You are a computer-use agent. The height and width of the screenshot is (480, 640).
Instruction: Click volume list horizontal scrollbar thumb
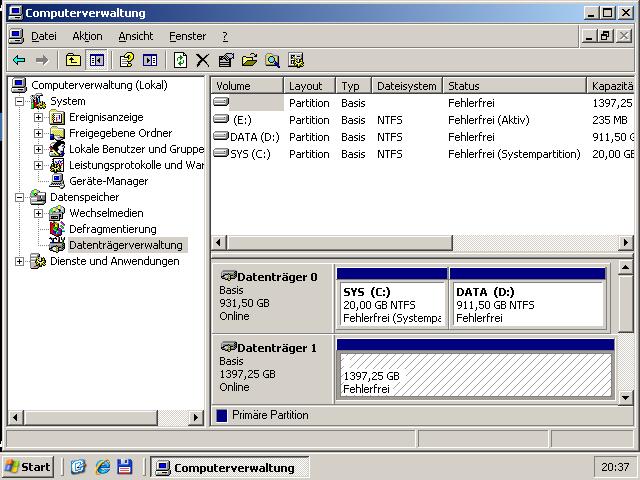click(x=340, y=243)
